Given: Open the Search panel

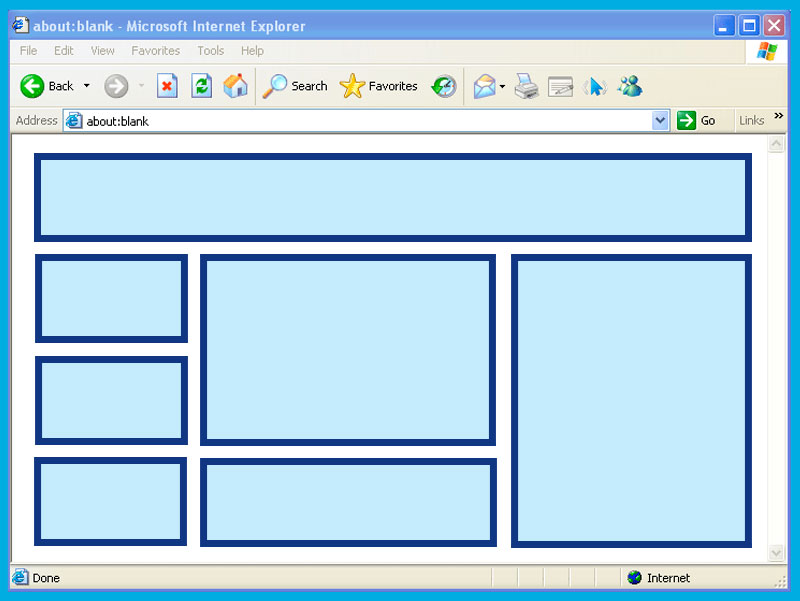Looking at the screenshot, I should pos(295,86).
